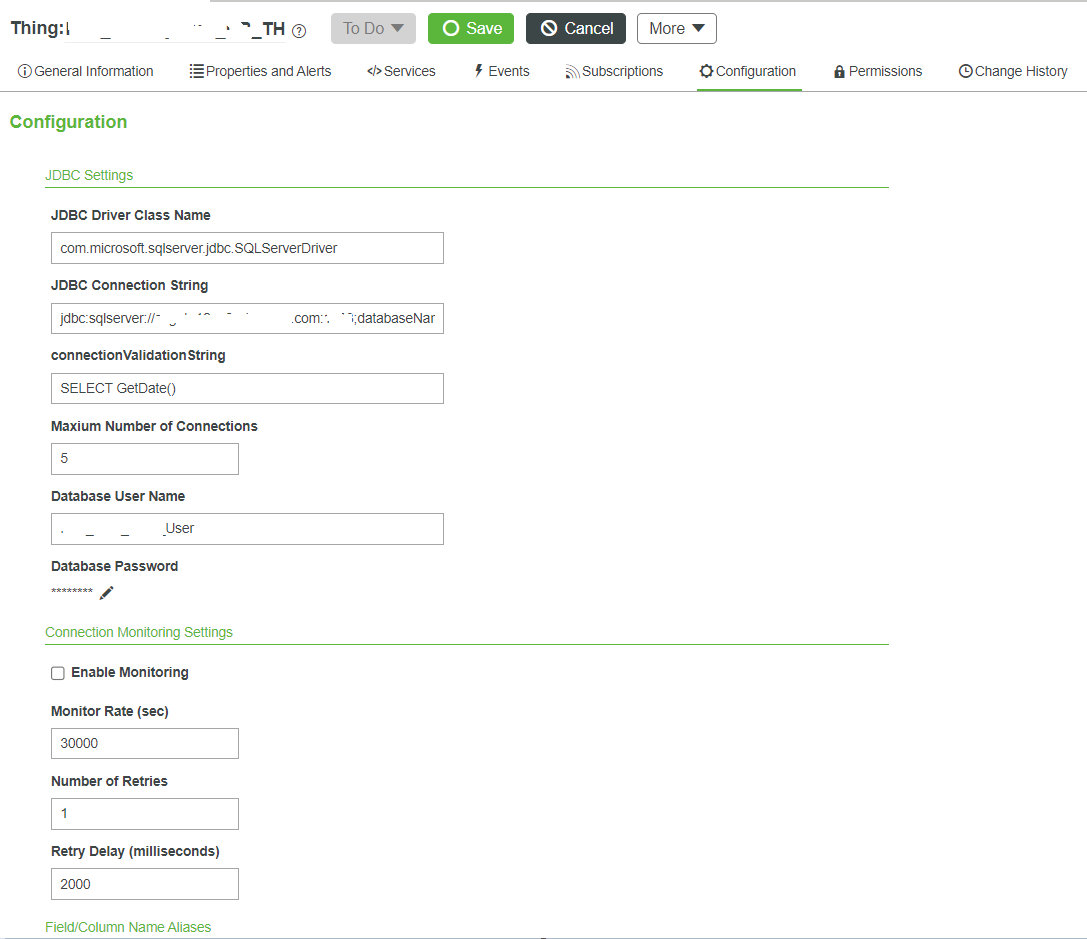Viewport: 1087px width, 939px height.
Task: Open the More dropdown
Action: tap(677, 28)
